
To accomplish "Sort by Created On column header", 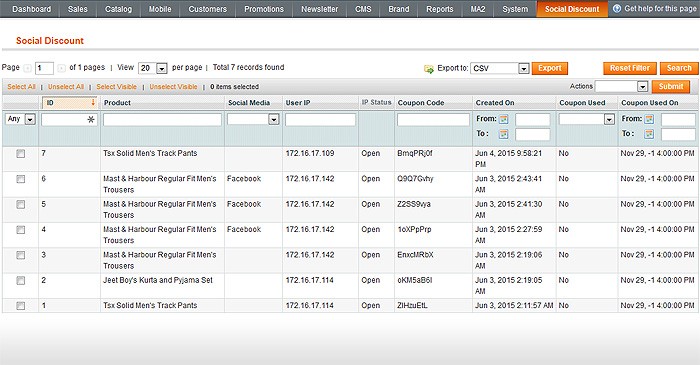I will 495,103.
